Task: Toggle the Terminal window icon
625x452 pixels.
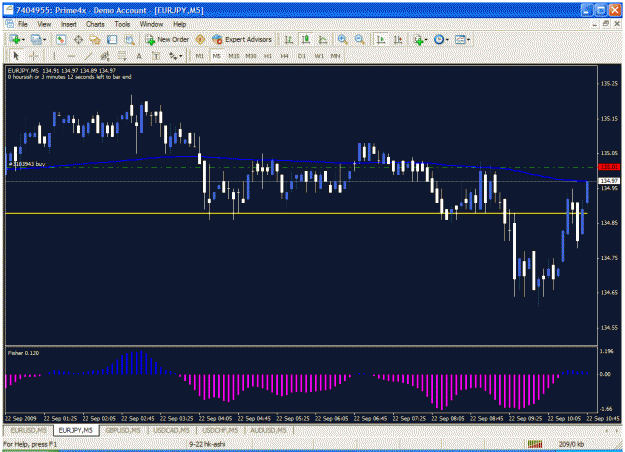Action: 112,39
